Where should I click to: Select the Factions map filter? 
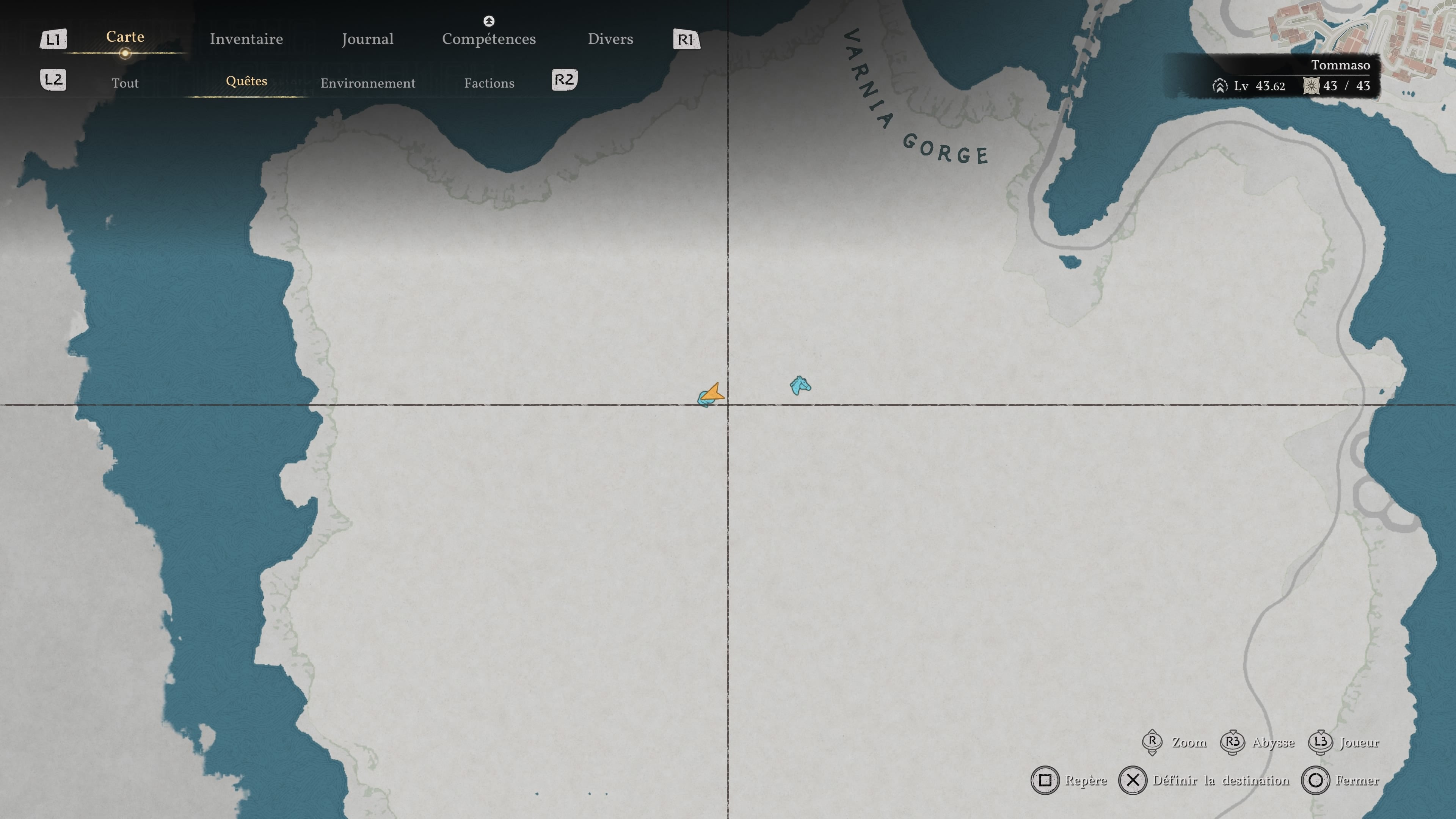coord(490,83)
